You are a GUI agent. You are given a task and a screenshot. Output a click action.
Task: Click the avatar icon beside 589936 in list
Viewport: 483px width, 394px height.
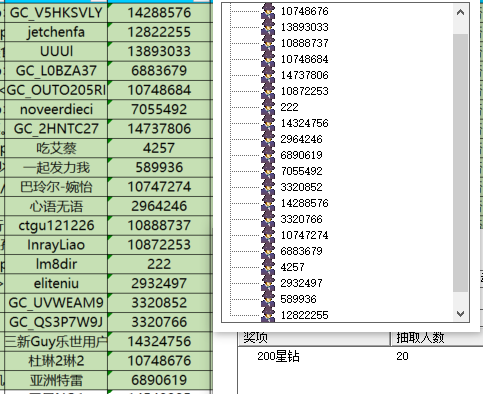pos(268,299)
